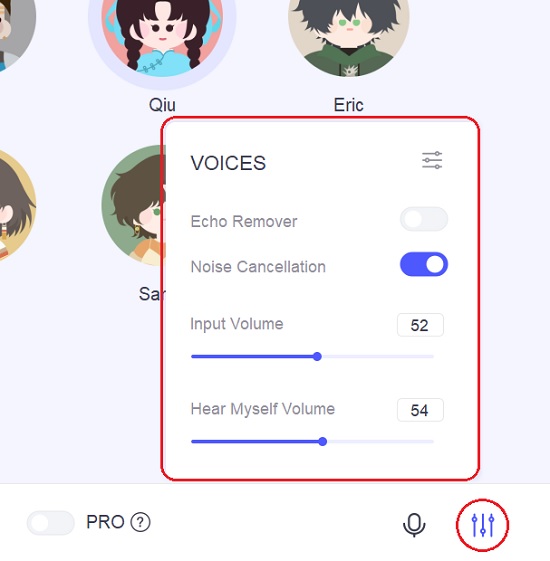Select the Eric voice avatar
Screen dimensions: 550x561
349,34
